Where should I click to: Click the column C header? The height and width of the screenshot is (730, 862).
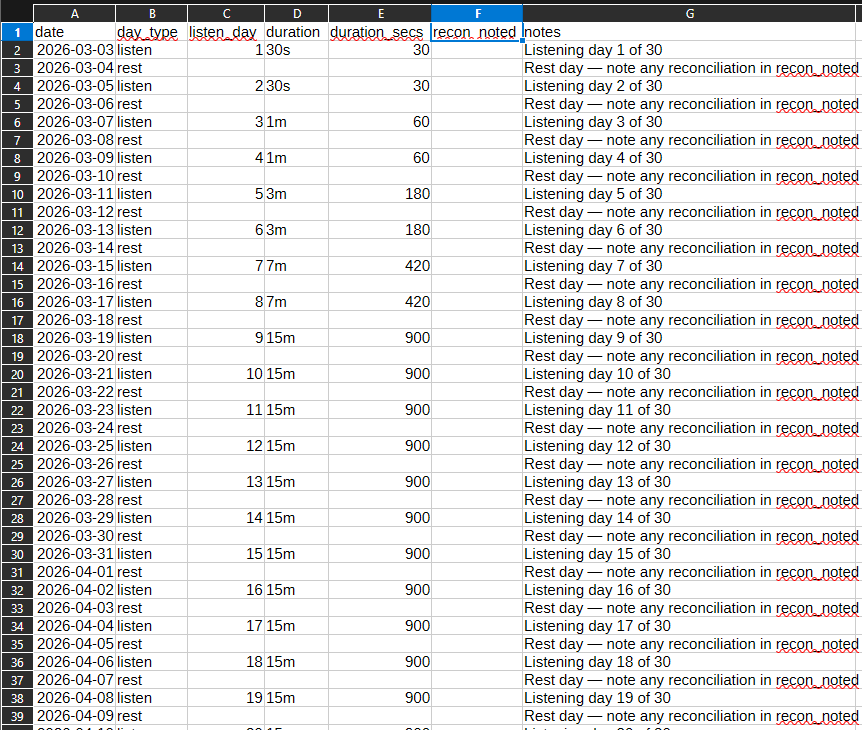pyautogui.click(x=226, y=14)
